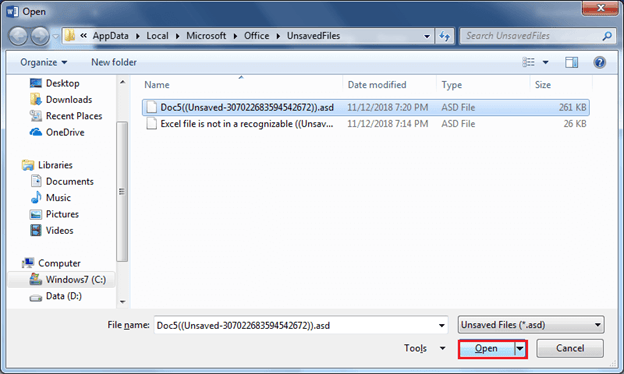Navigate to Local in the breadcrumb

[x=157, y=36]
